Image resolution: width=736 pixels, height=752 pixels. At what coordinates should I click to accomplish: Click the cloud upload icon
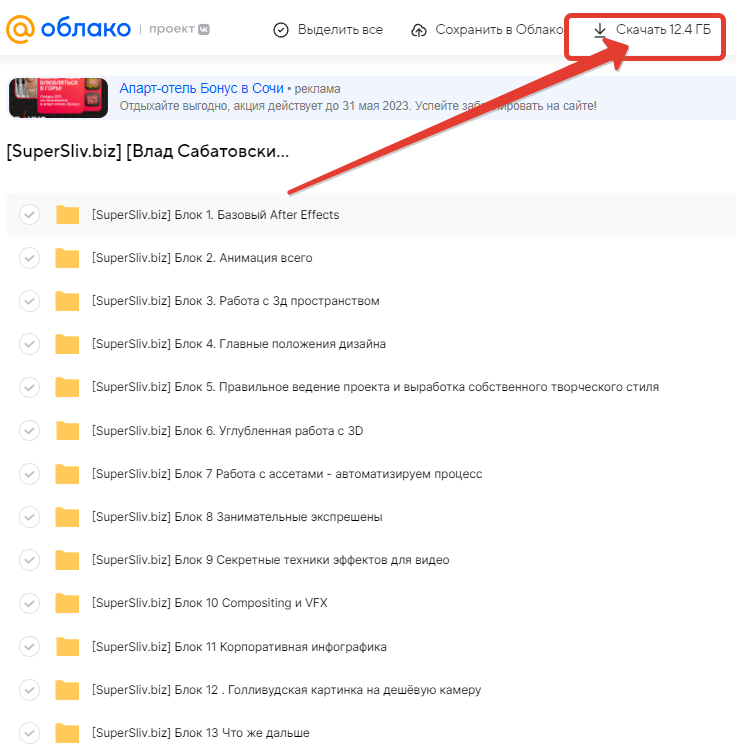click(x=419, y=30)
